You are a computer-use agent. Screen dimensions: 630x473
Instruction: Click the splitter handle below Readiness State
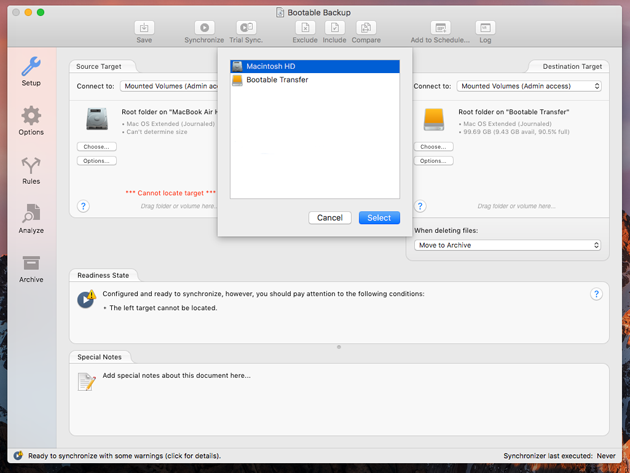pyautogui.click(x=339, y=347)
